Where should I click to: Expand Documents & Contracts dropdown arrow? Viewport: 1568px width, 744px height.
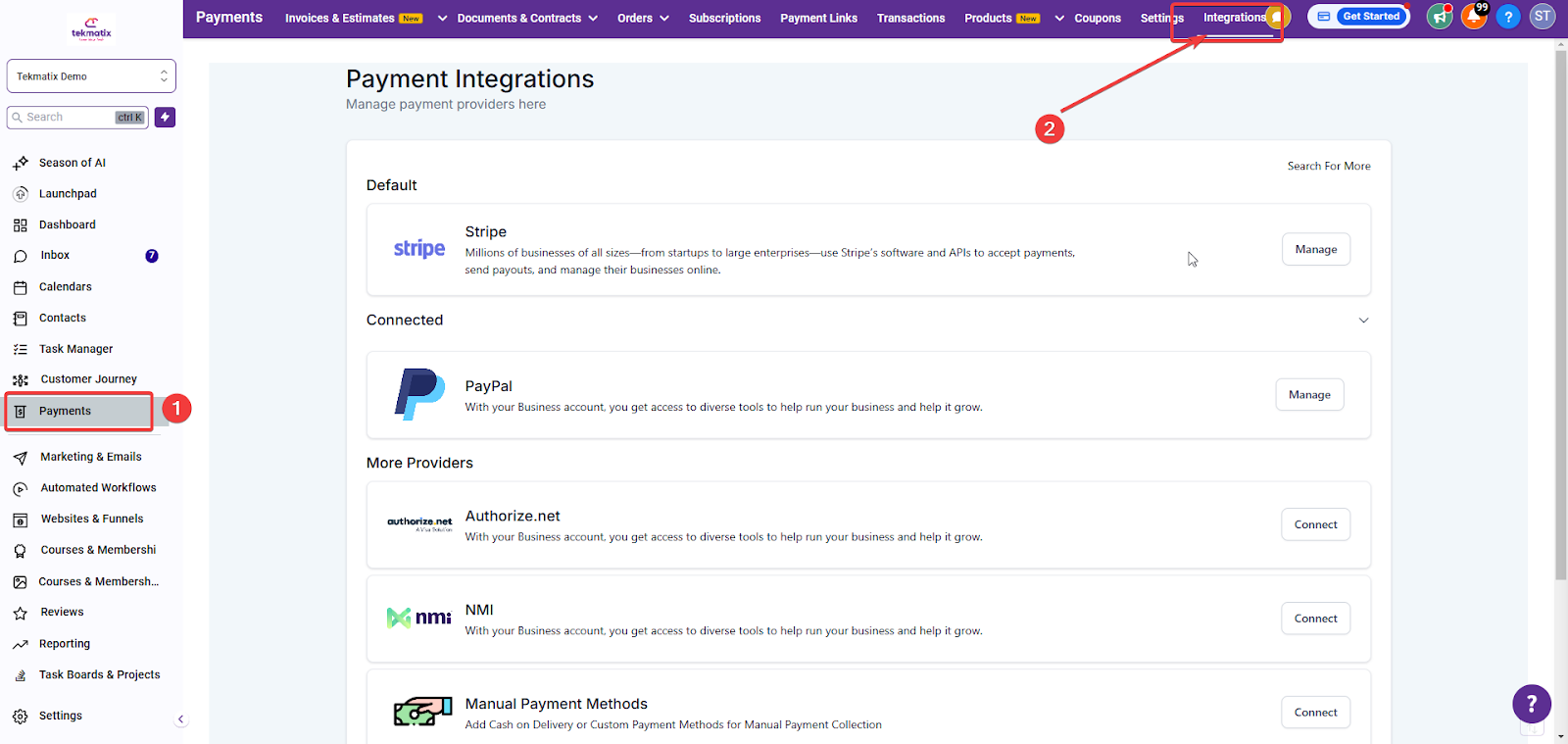593,18
